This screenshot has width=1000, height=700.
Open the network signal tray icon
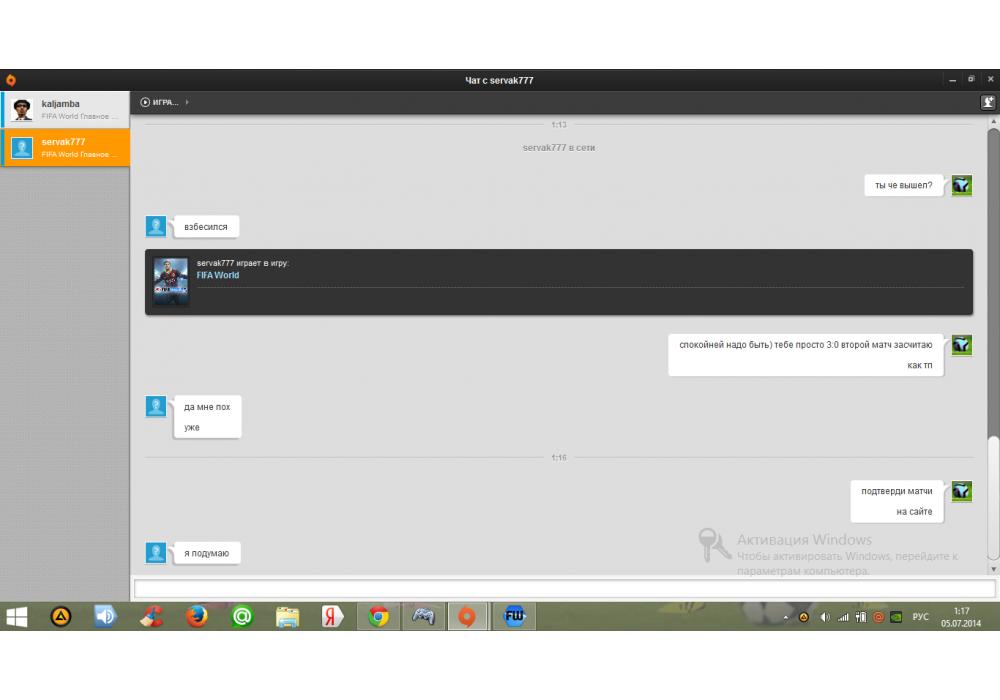[843, 617]
